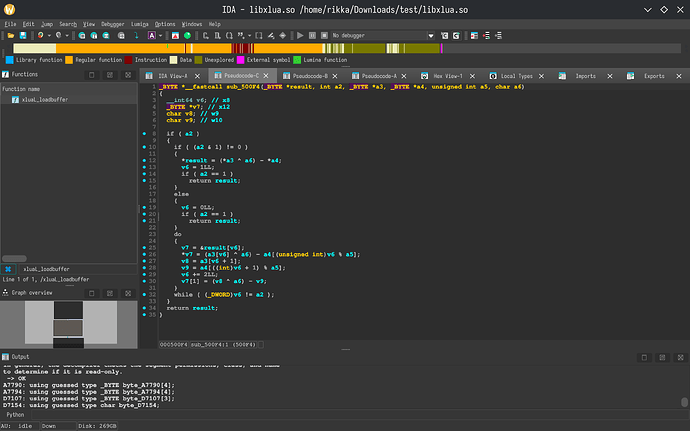The height and width of the screenshot is (431, 690).
Task: Switch to the Imports tab
Action: (x=585, y=76)
